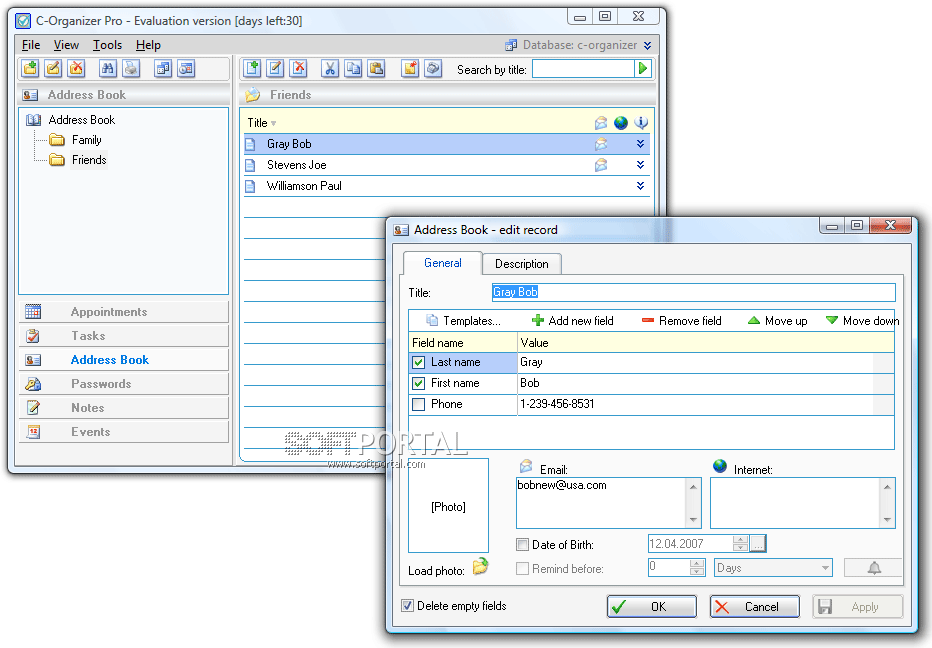Toggle the First name field checkbox
This screenshot has width=932, height=648.
[418, 383]
